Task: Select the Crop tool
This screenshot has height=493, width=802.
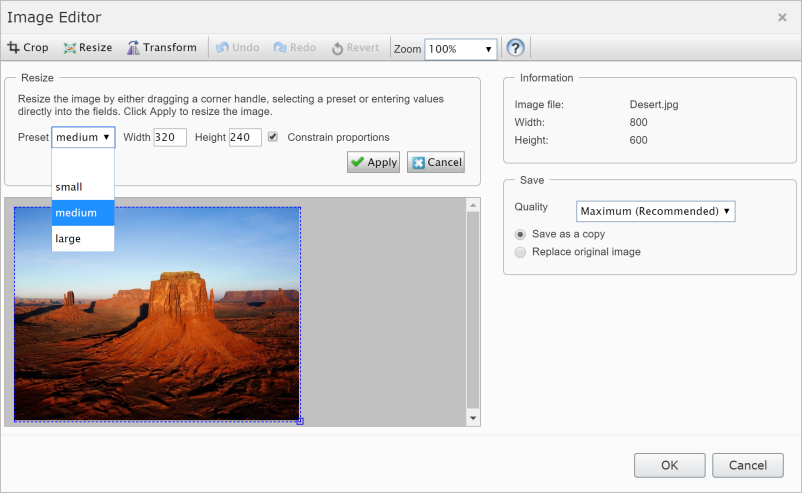Action: tap(28, 48)
